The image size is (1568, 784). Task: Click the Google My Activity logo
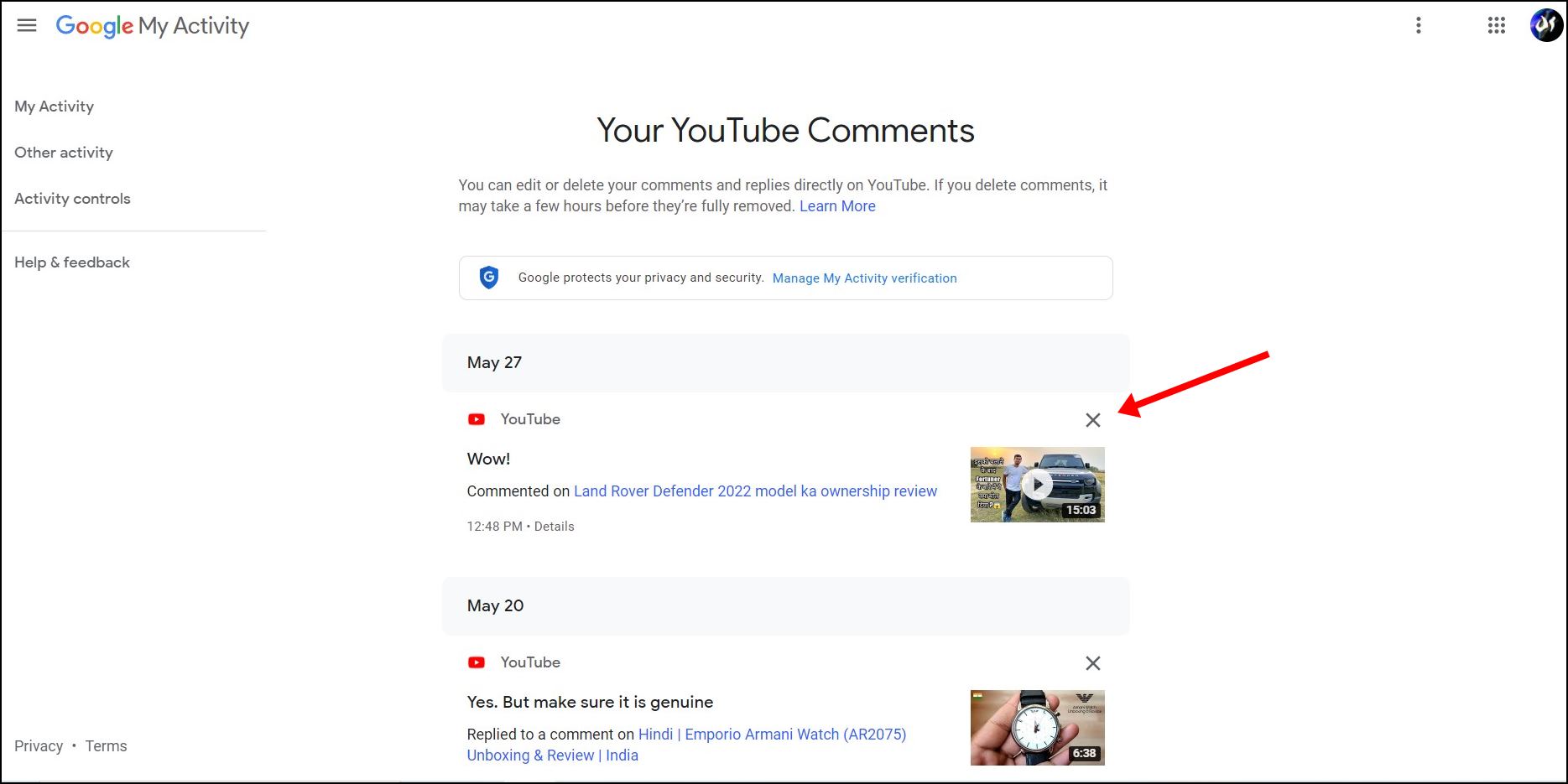tap(153, 26)
